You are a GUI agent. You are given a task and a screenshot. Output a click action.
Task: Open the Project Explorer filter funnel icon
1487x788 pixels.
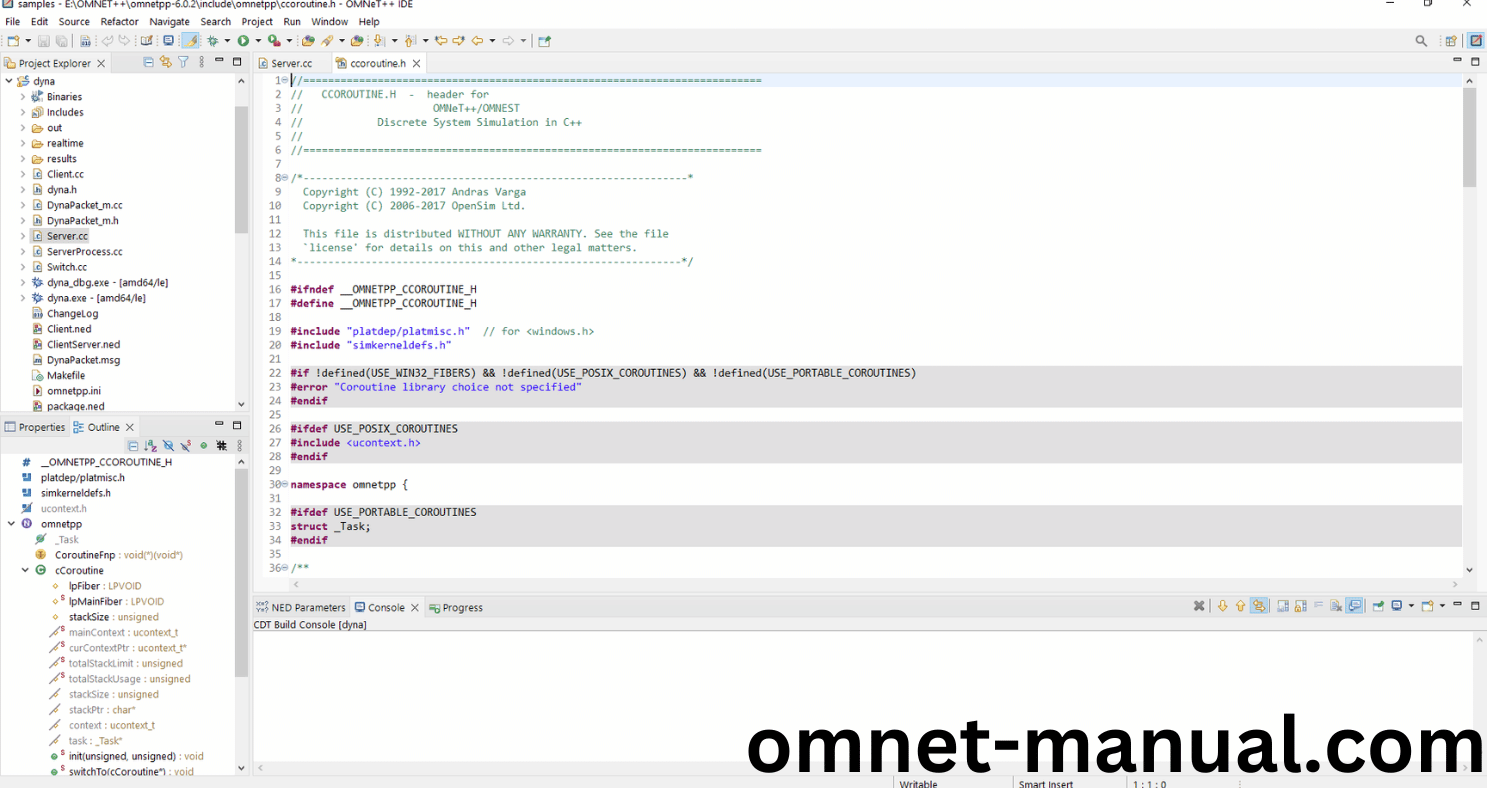[x=183, y=62]
